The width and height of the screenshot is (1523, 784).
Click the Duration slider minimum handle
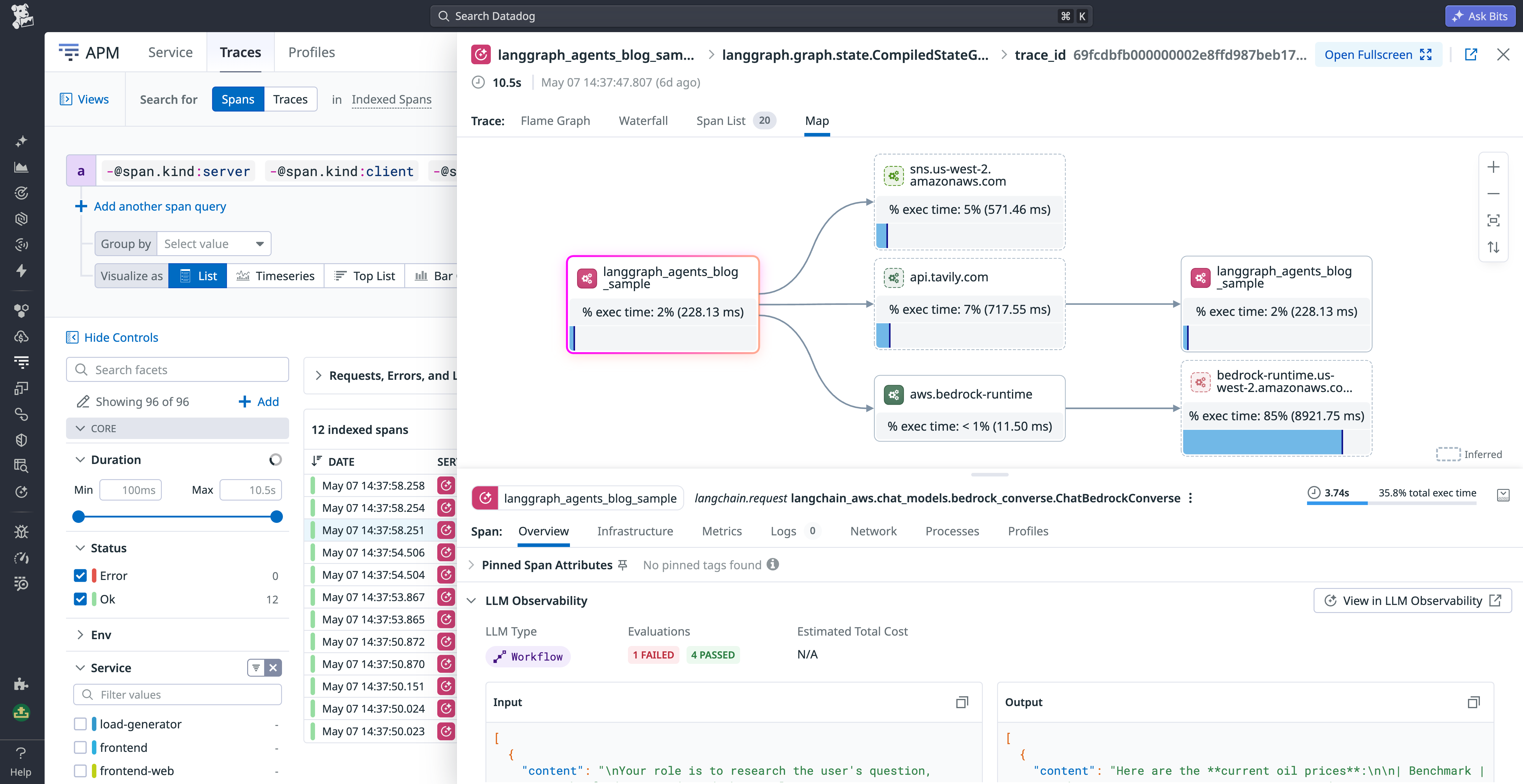tap(78, 517)
